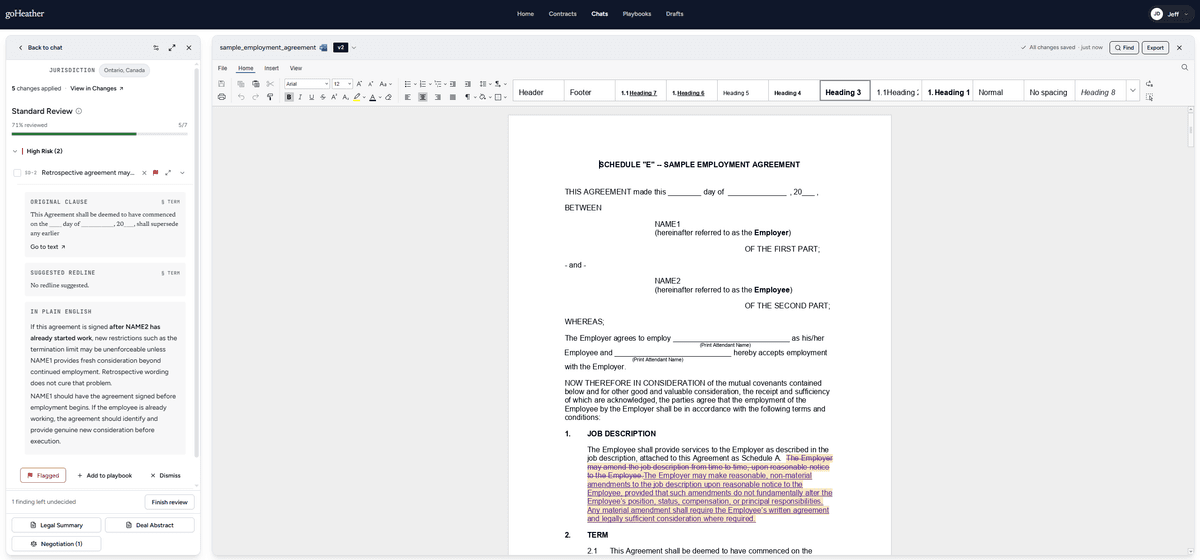Expand the review panel to fullscreen
Image resolution: width=1200 pixels, height=560 pixels.
tap(172, 47)
